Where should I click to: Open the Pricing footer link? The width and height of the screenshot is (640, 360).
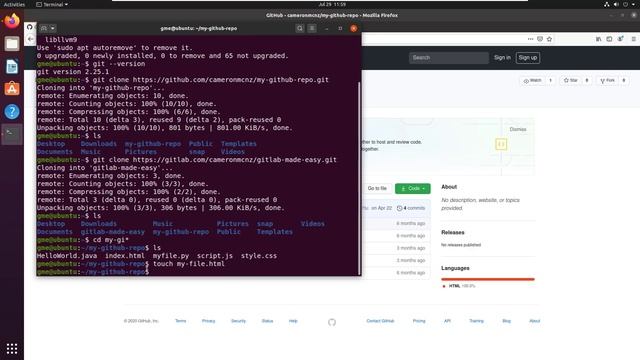(x=419, y=321)
